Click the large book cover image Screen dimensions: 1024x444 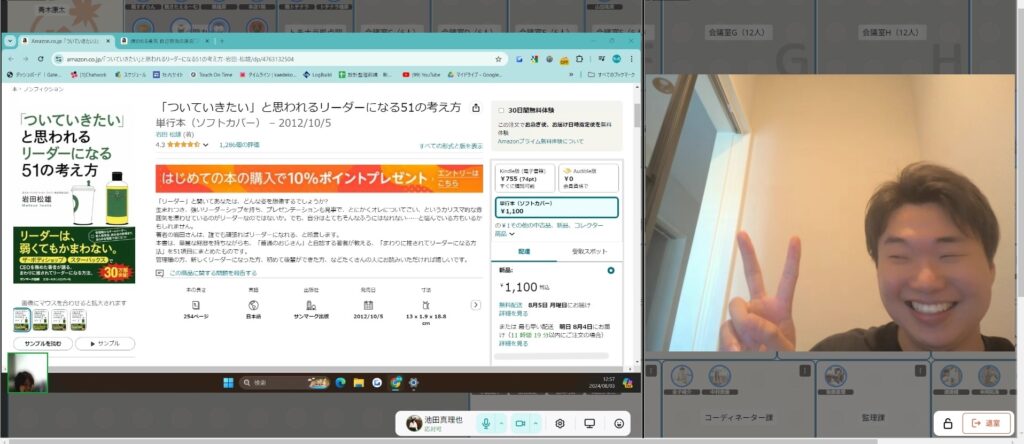click(x=74, y=196)
